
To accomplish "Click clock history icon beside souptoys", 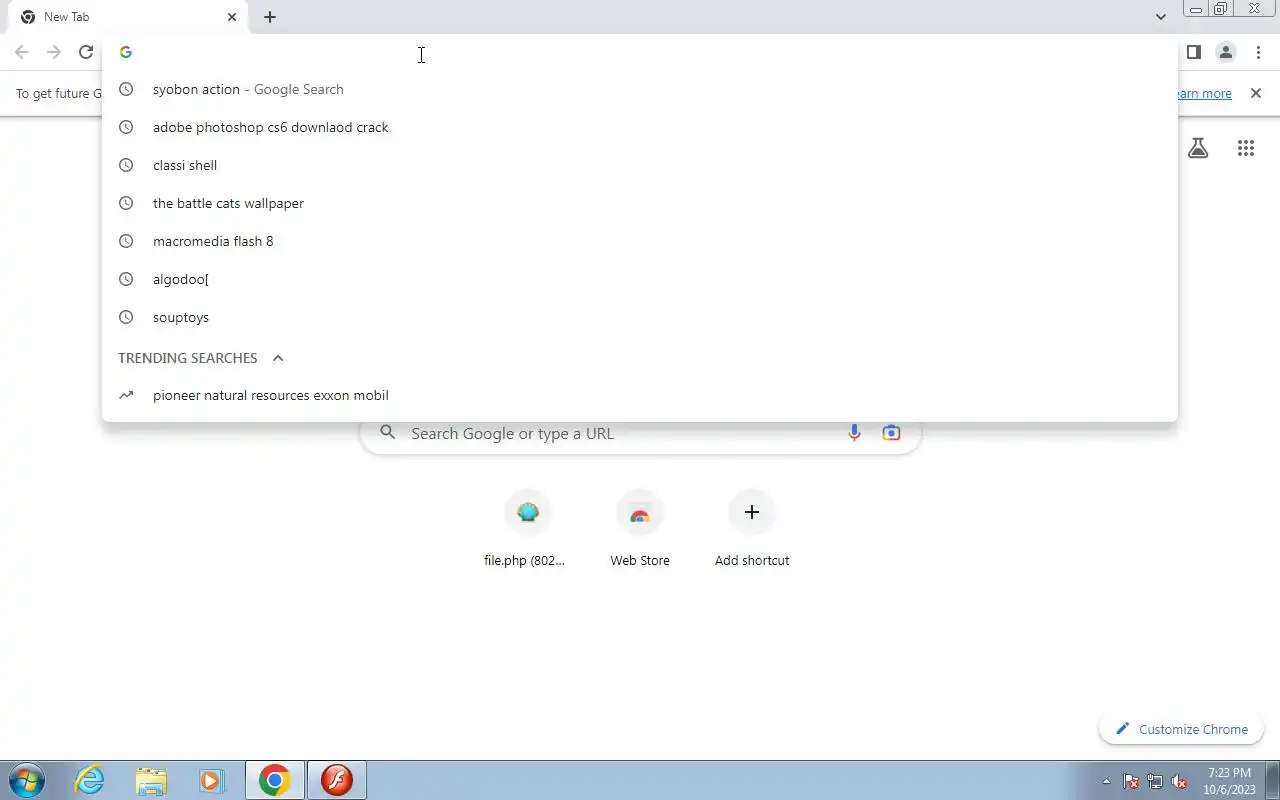I will click(126, 317).
